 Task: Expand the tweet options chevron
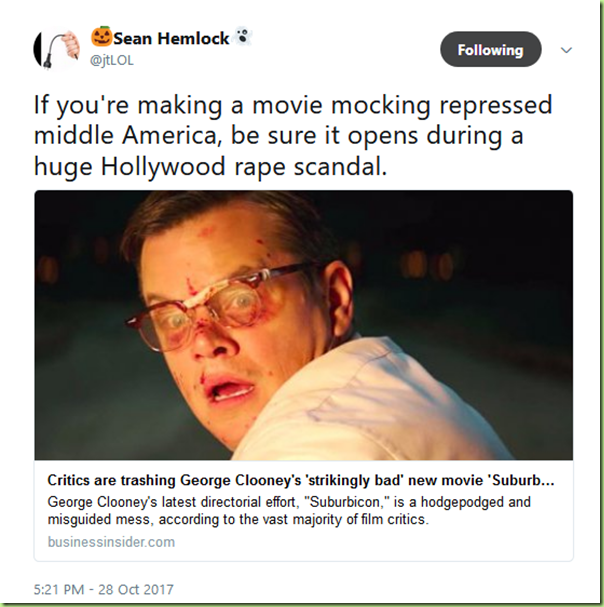566,50
